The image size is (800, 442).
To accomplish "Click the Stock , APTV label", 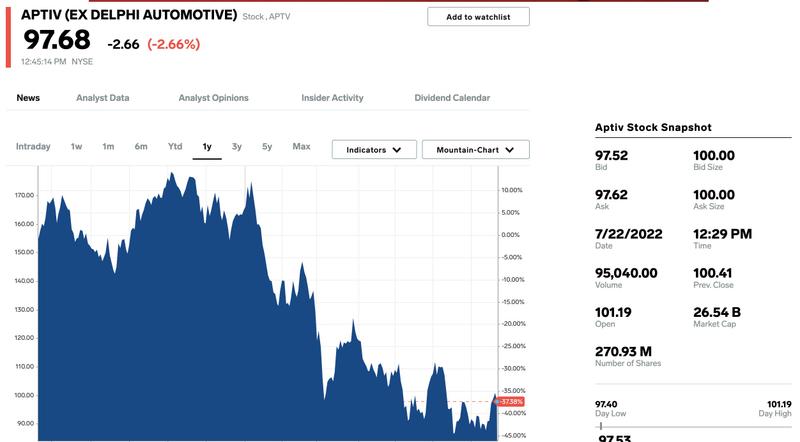I will pyautogui.click(x=266, y=17).
